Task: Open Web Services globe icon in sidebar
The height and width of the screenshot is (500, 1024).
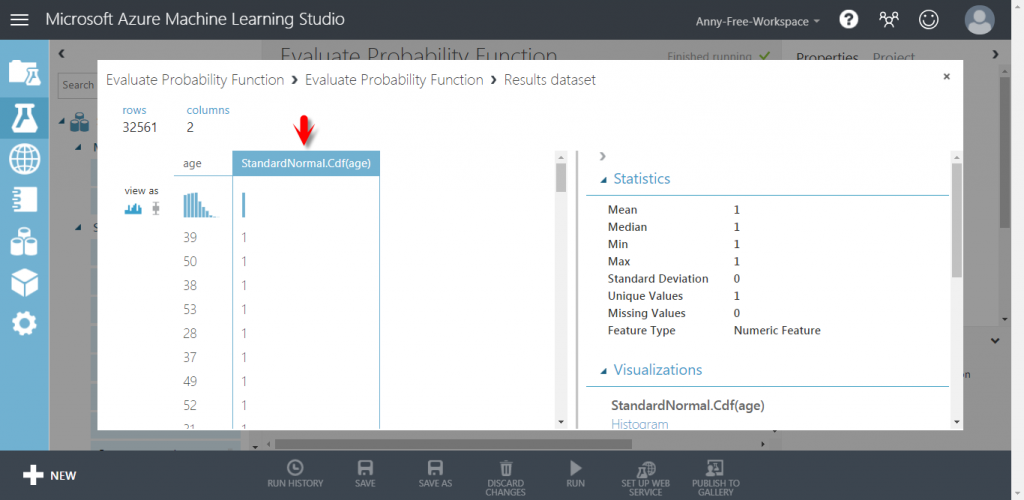Action: (24, 158)
